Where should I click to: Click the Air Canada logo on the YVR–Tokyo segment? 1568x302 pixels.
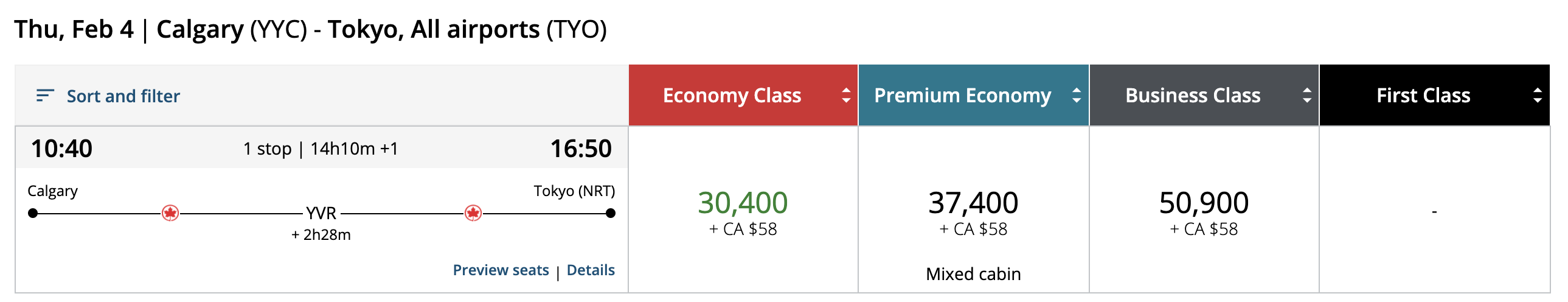pyautogui.click(x=473, y=213)
